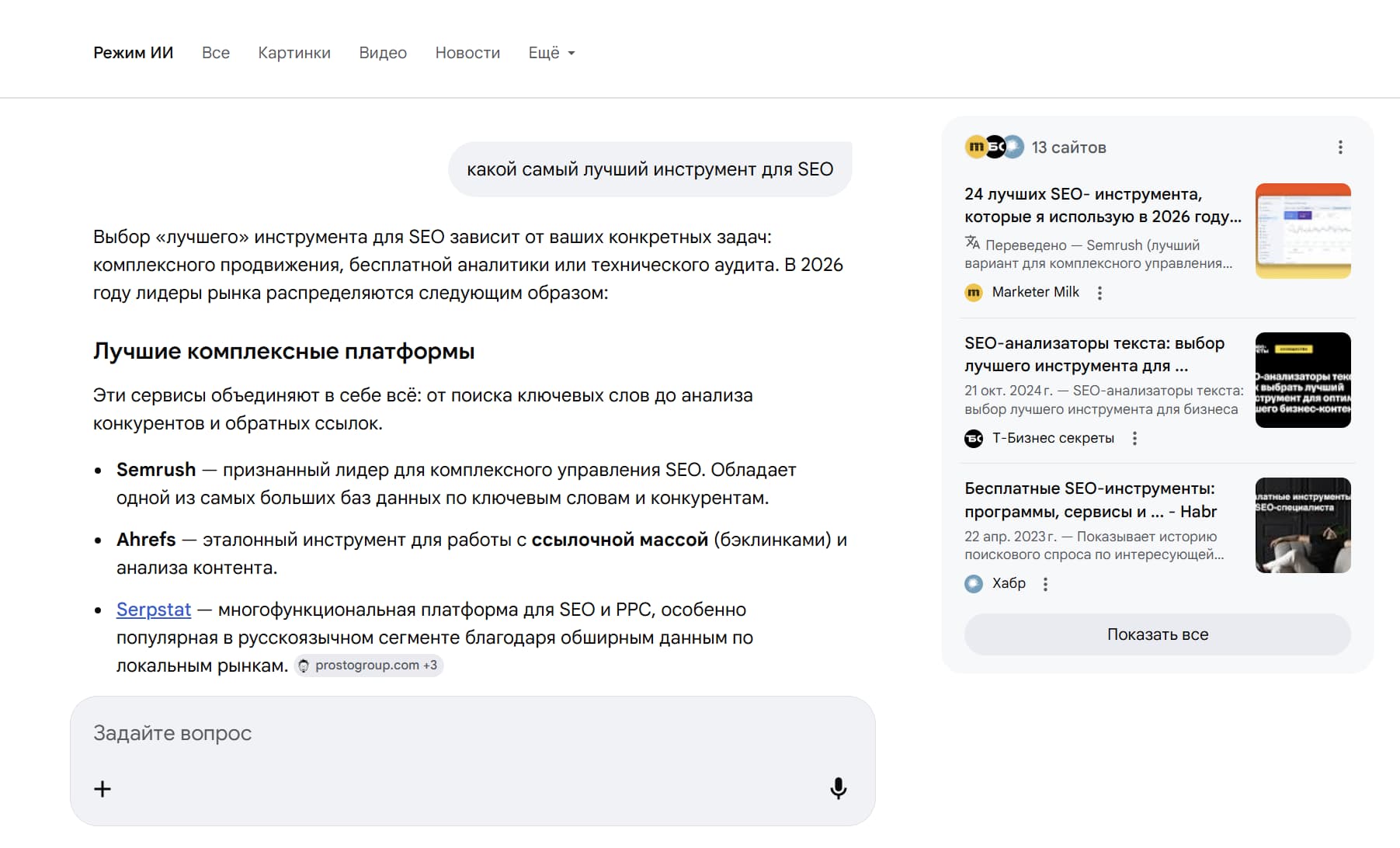
Task: Click the Habr article thumbnail image
Action: 1302,526
